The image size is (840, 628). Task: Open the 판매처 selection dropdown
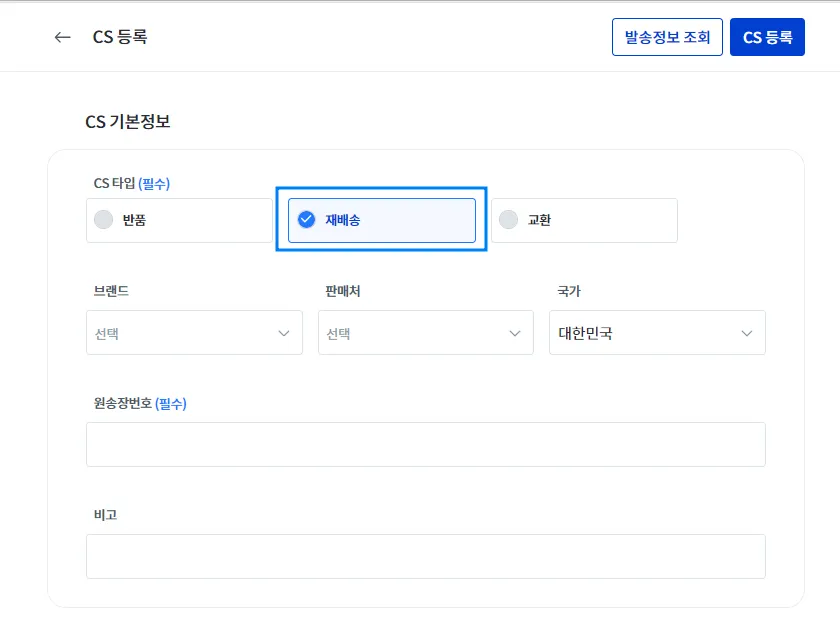pyautogui.click(x=425, y=333)
